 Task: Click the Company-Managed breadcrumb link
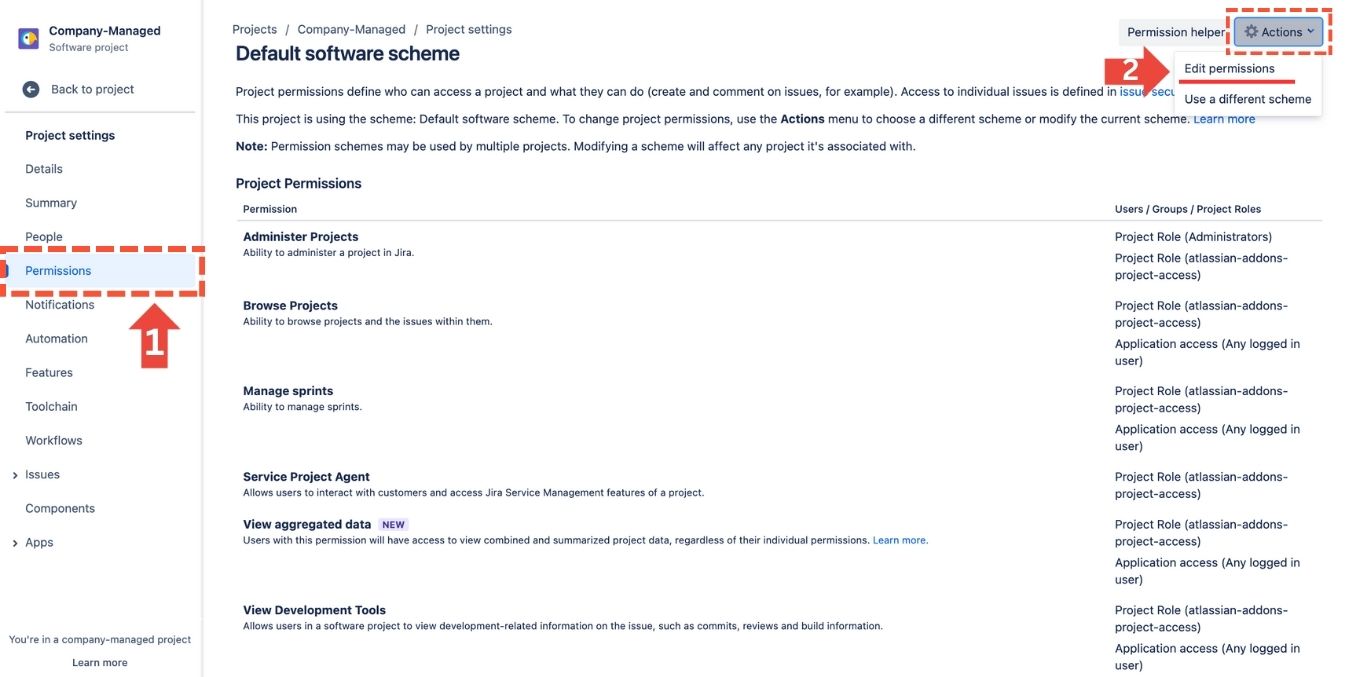(x=351, y=30)
